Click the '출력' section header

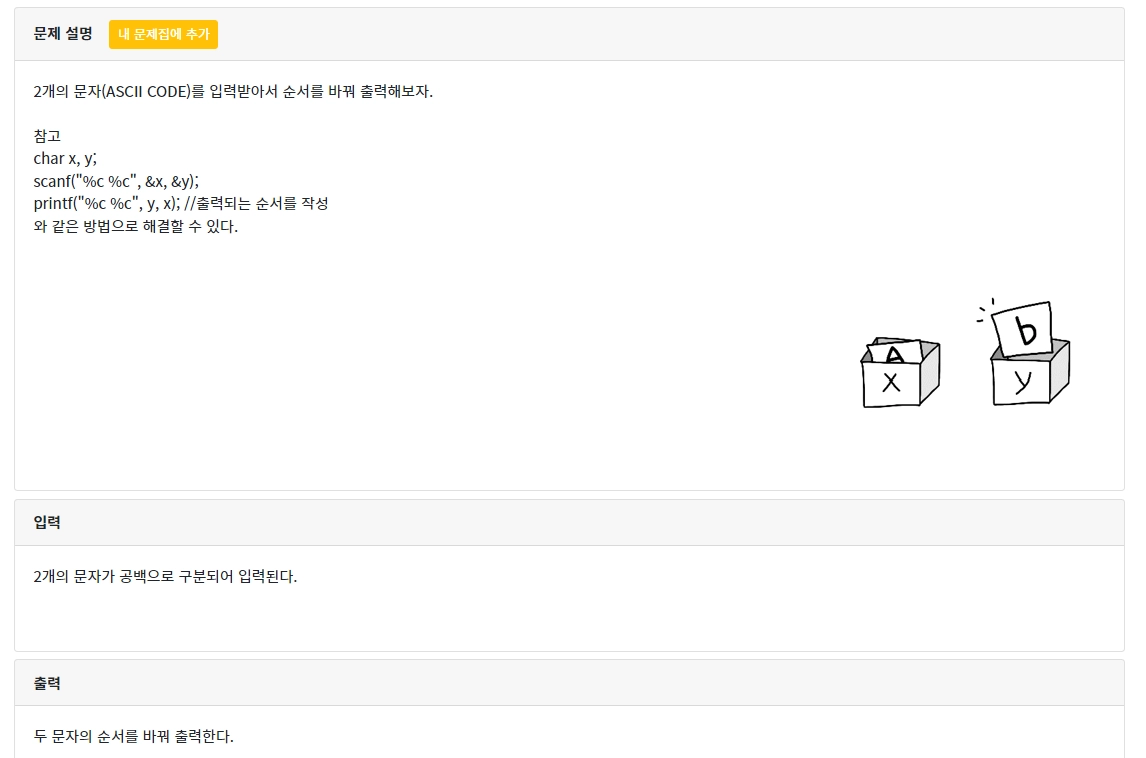pos(47,683)
